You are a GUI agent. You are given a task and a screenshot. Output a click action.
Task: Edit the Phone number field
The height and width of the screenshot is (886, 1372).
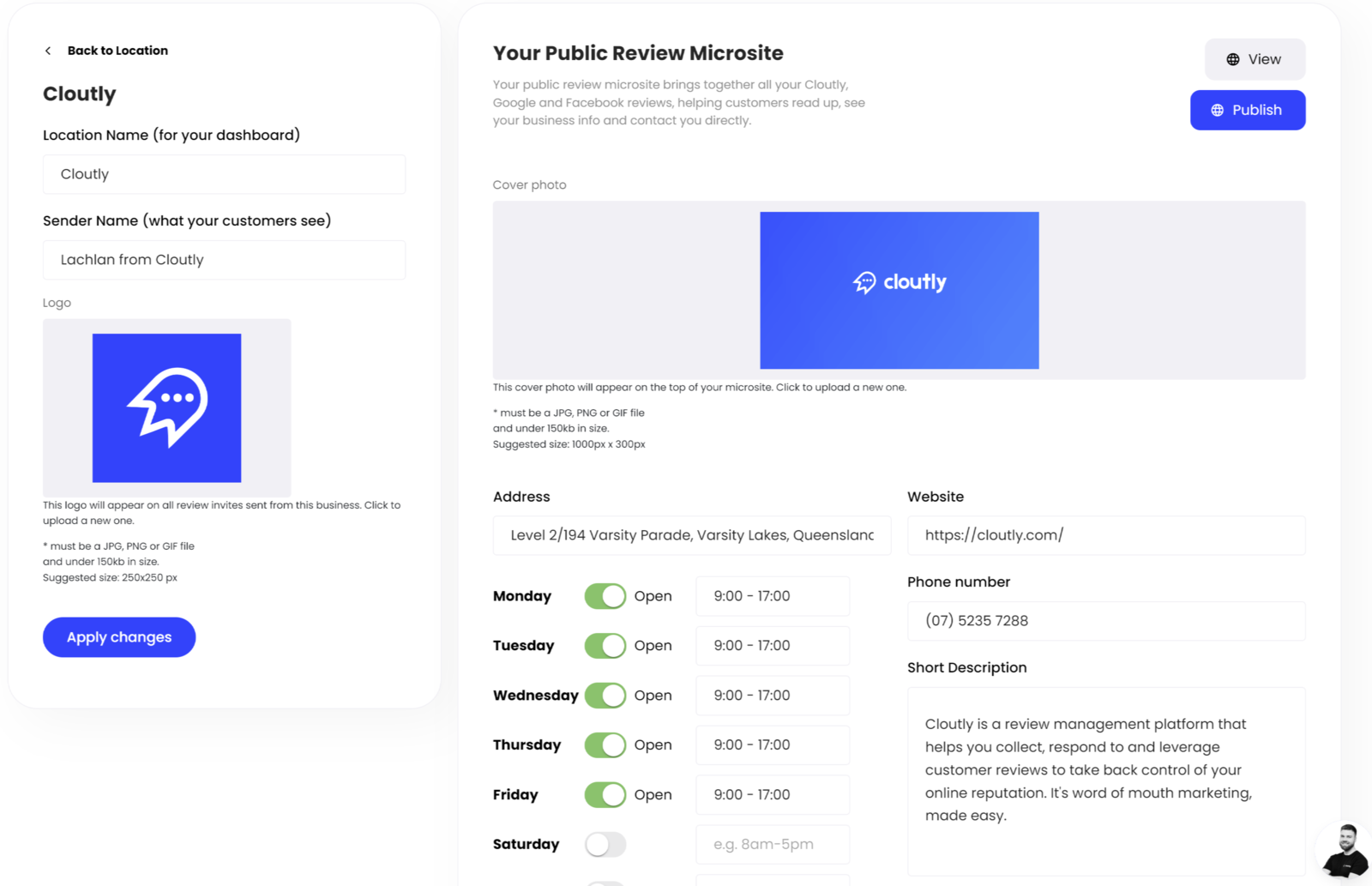coord(1105,621)
